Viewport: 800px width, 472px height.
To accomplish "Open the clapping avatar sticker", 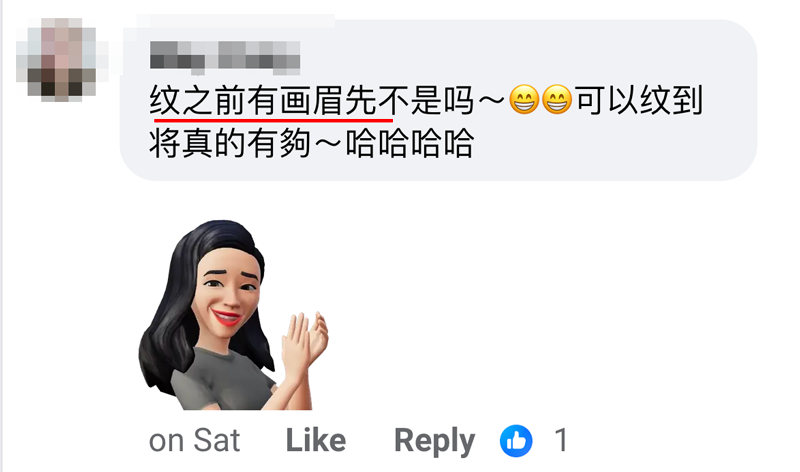I will 233,315.
